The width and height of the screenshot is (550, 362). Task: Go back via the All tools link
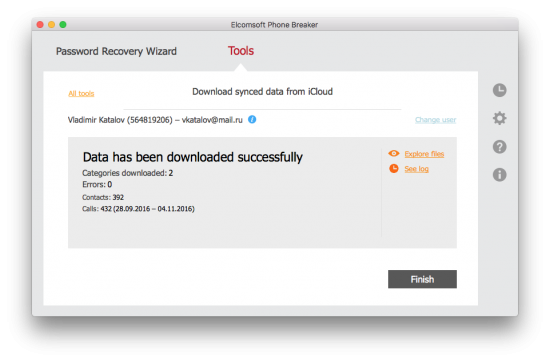[81, 93]
